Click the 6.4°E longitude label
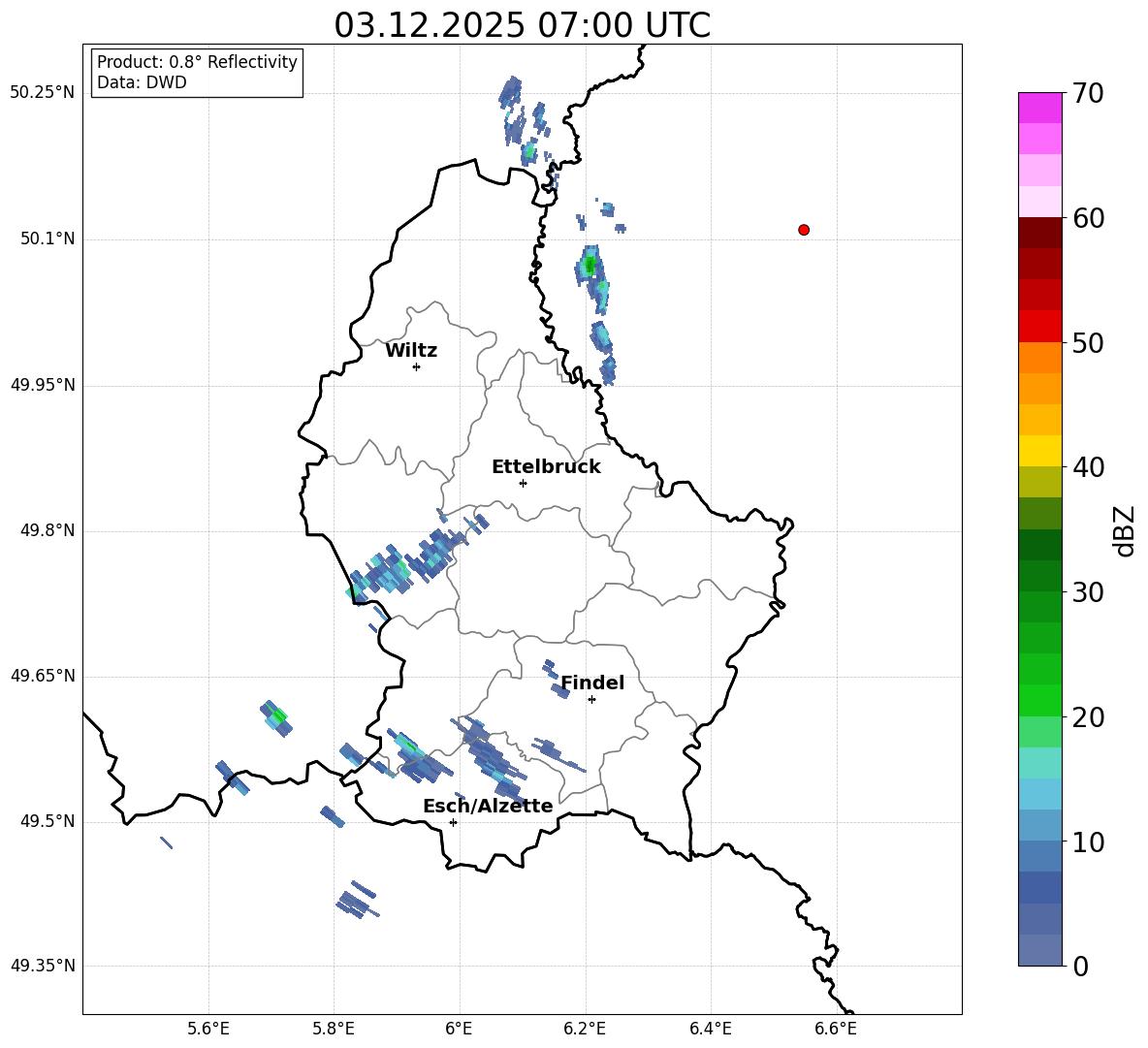Viewport: 1148px width, 1048px height. (710, 1029)
